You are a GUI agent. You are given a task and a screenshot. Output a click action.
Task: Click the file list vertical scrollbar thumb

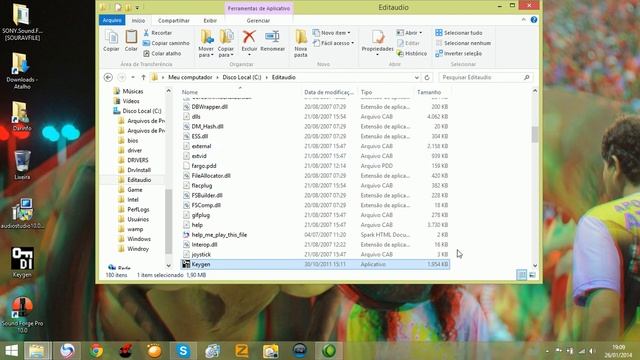click(x=535, y=134)
